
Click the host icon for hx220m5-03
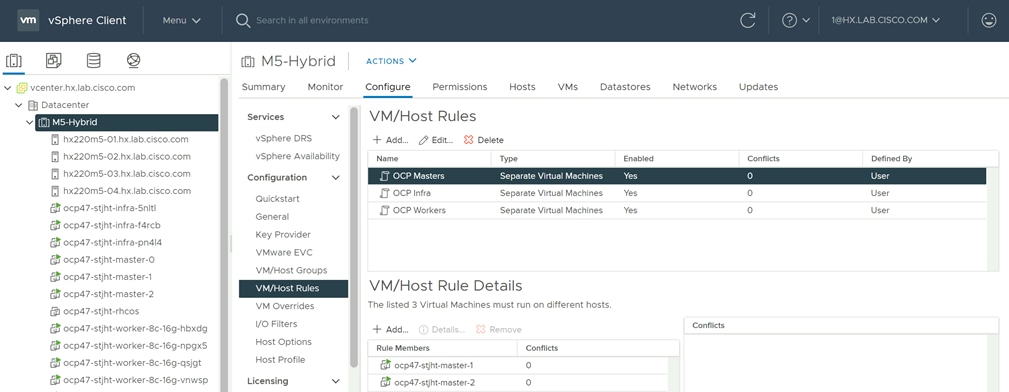point(55,174)
